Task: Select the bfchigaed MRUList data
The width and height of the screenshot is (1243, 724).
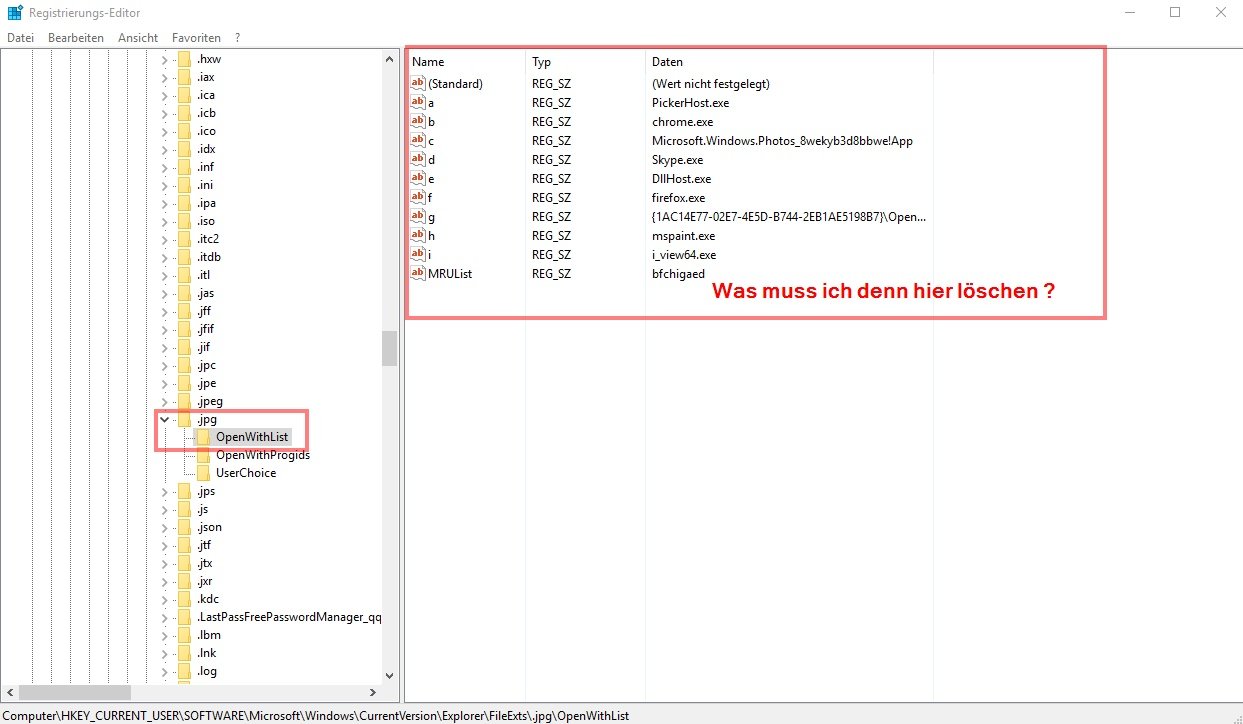Action: click(x=678, y=274)
